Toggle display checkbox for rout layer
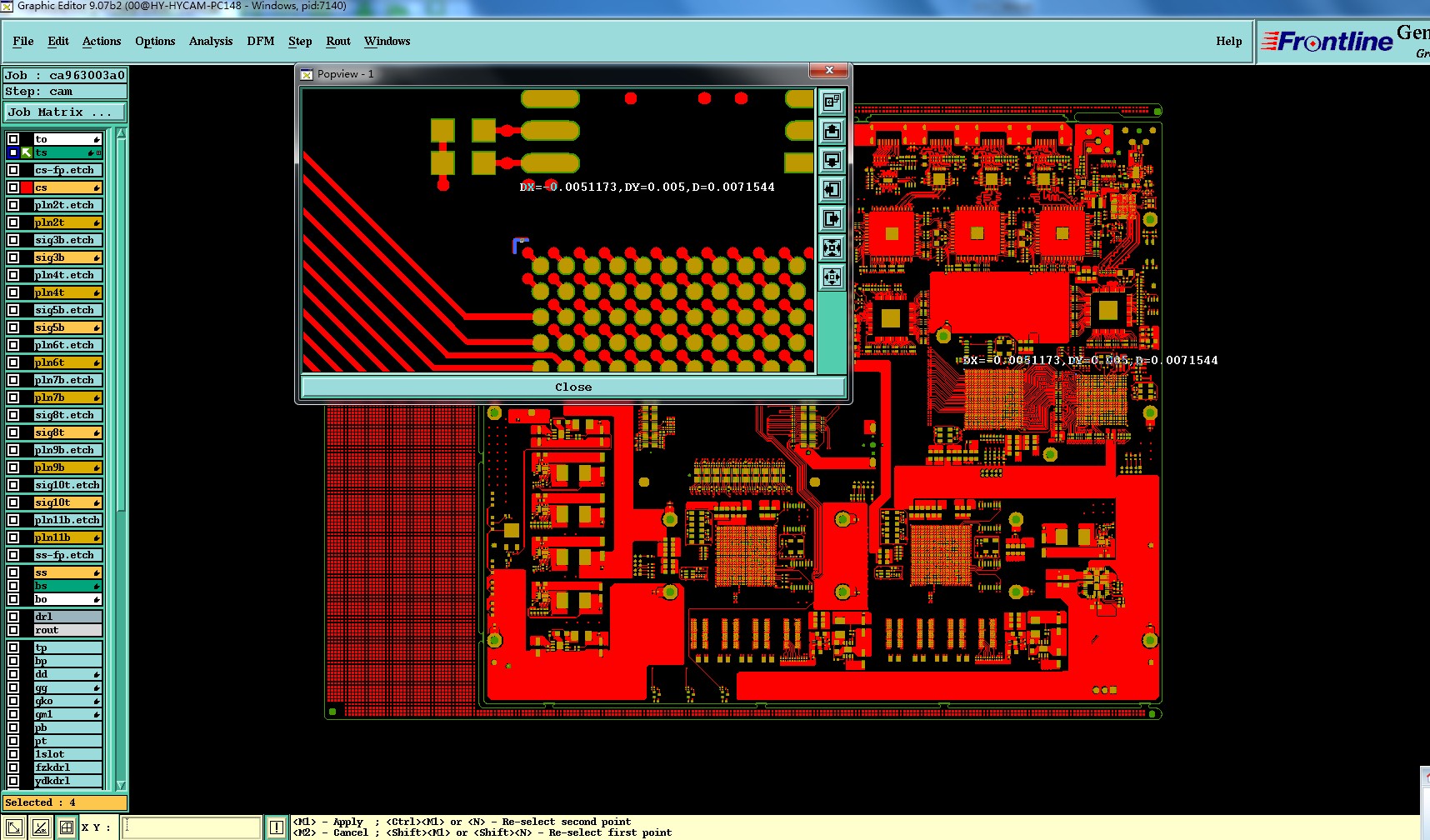 click(x=13, y=630)
